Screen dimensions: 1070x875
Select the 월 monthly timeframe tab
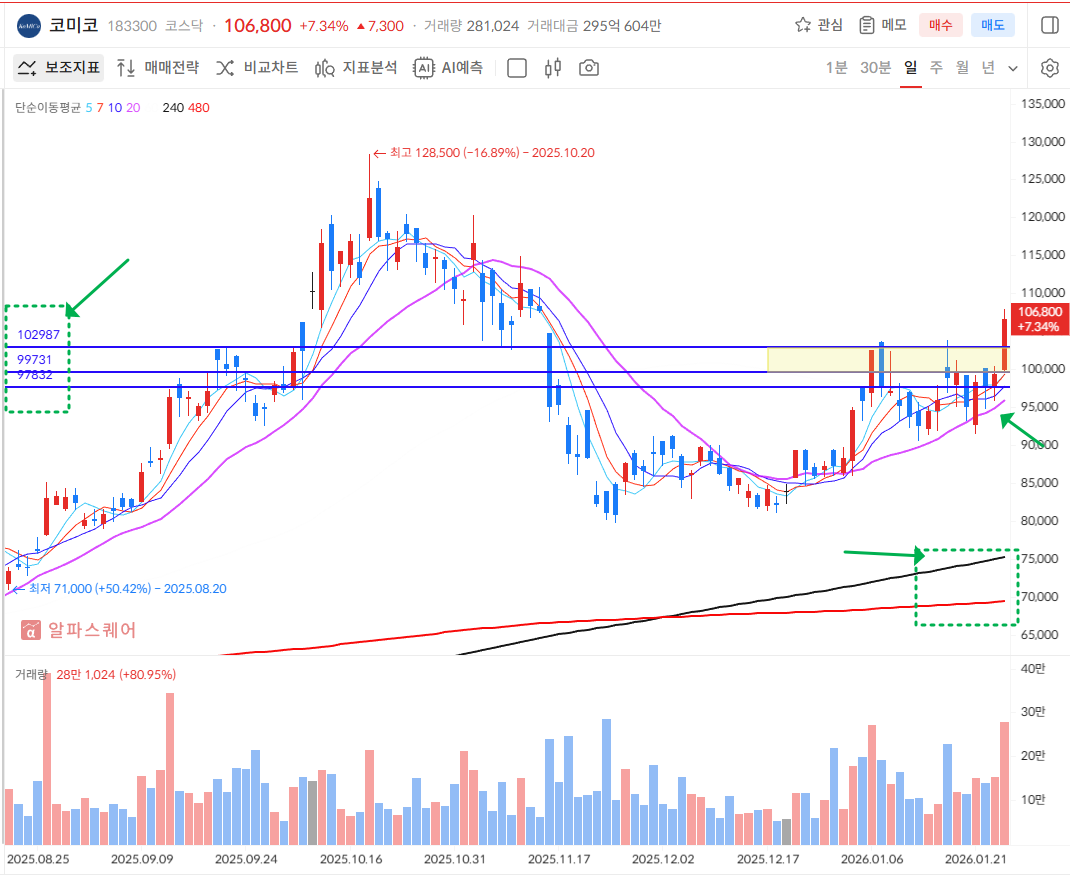point(961,68)
